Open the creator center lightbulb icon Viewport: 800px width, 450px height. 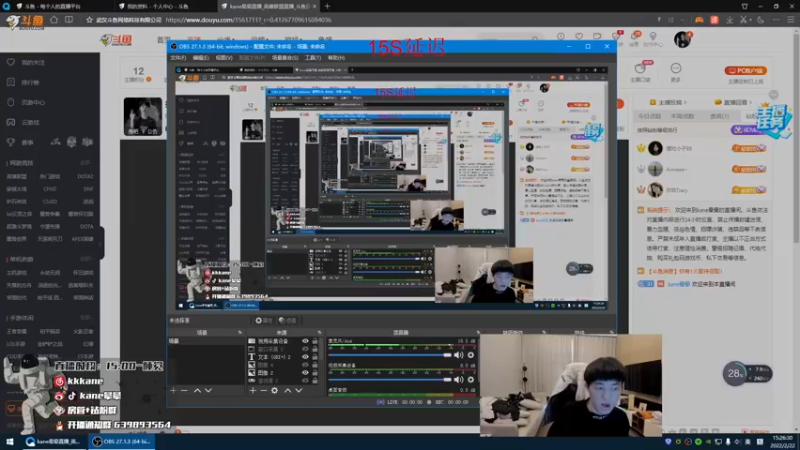pos(653,36)
